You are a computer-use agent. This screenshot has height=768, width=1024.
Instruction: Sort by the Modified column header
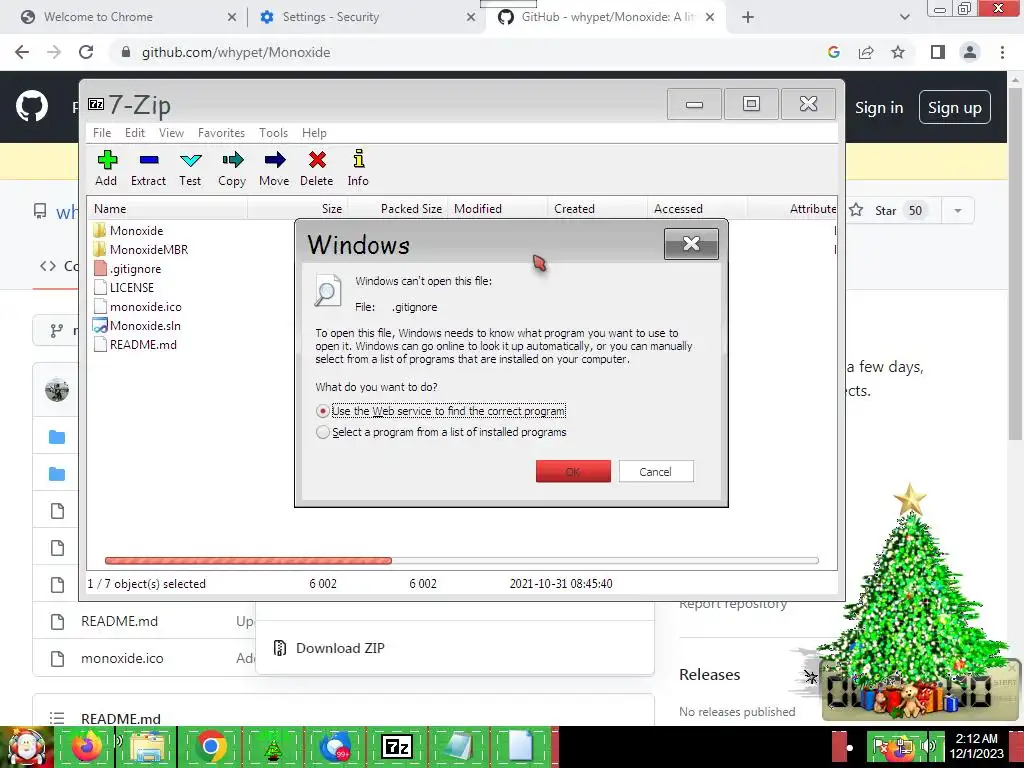(x=498, y=209)
